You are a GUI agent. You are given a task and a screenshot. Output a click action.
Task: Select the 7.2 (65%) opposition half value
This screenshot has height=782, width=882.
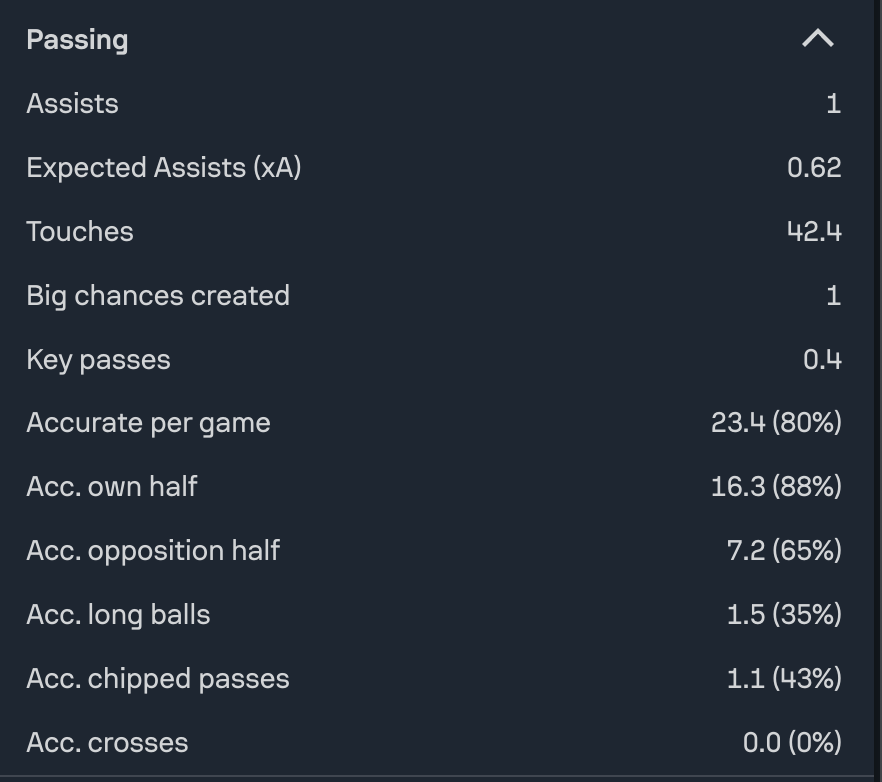click(x=783, y=550)
